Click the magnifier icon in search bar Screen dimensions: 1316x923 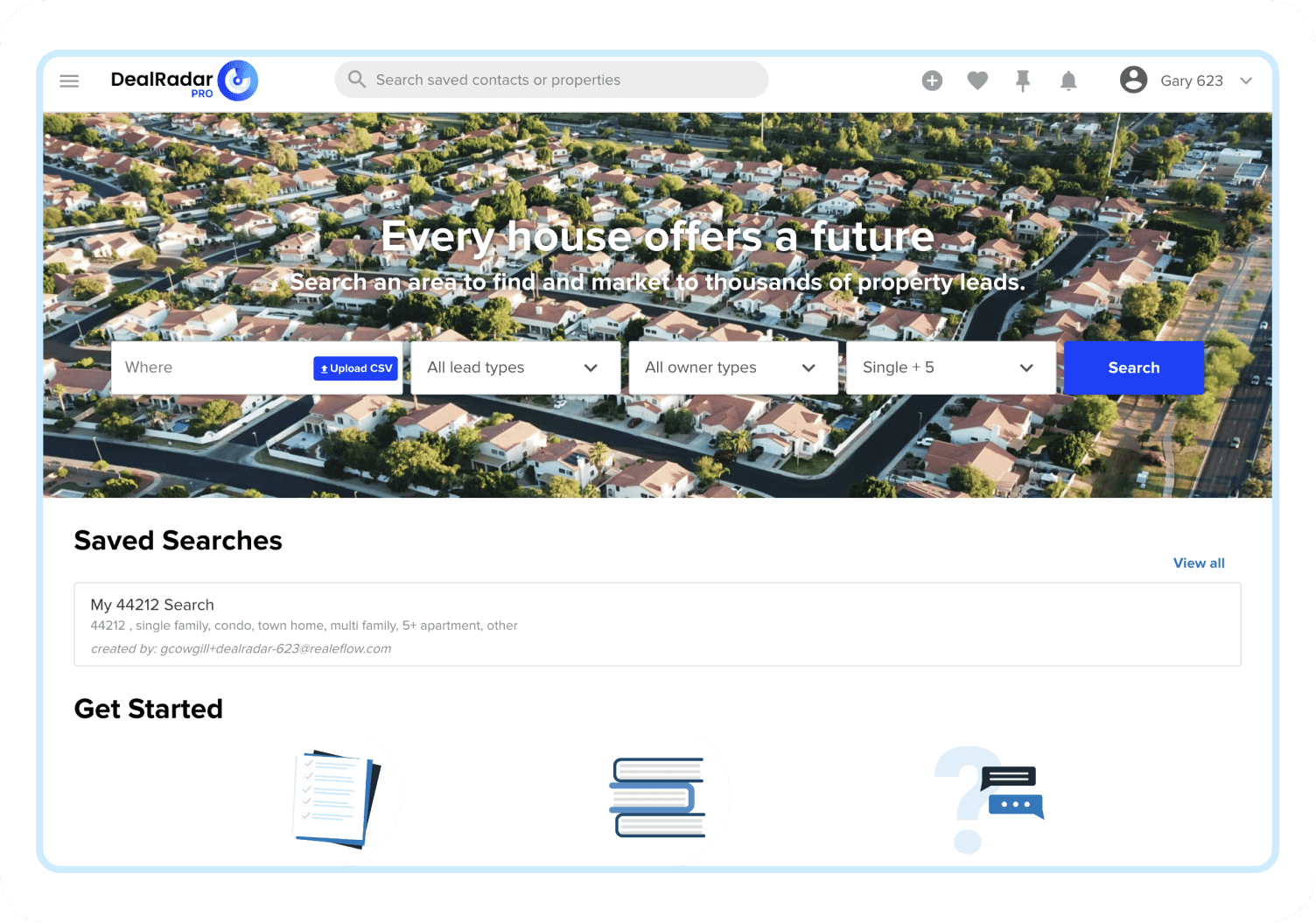(356, 80)
